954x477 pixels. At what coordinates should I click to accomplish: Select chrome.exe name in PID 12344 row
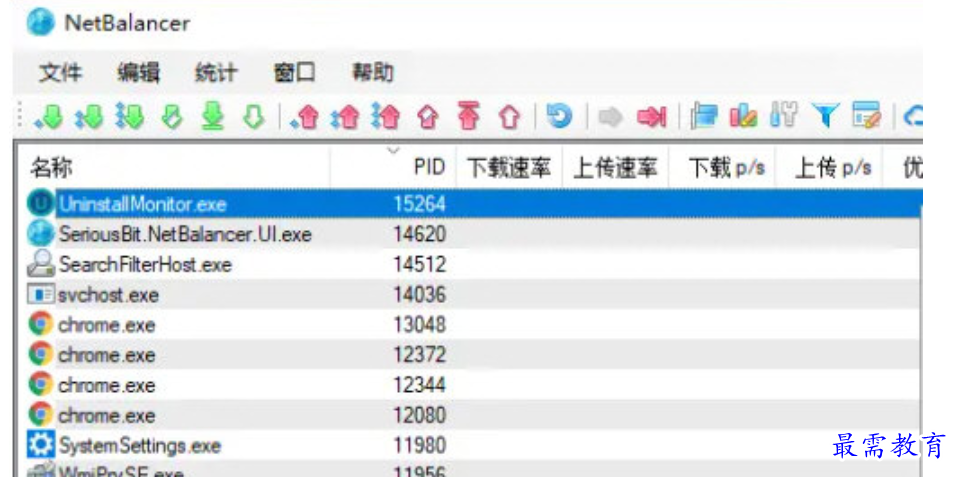pos(107,386)
